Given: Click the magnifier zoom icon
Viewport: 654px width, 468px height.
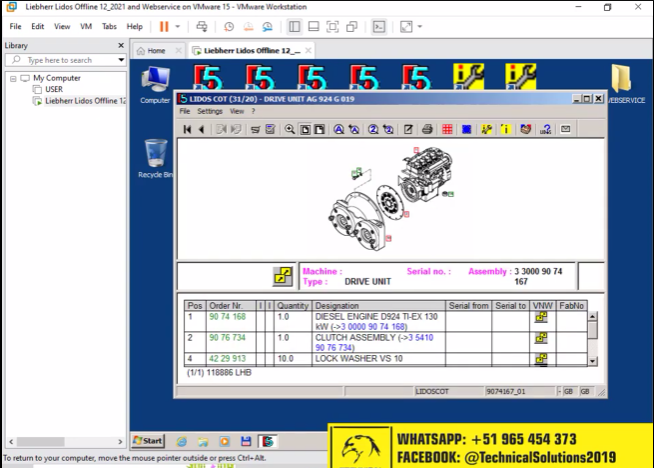Looking at the screenshot, I should (290, 129).
